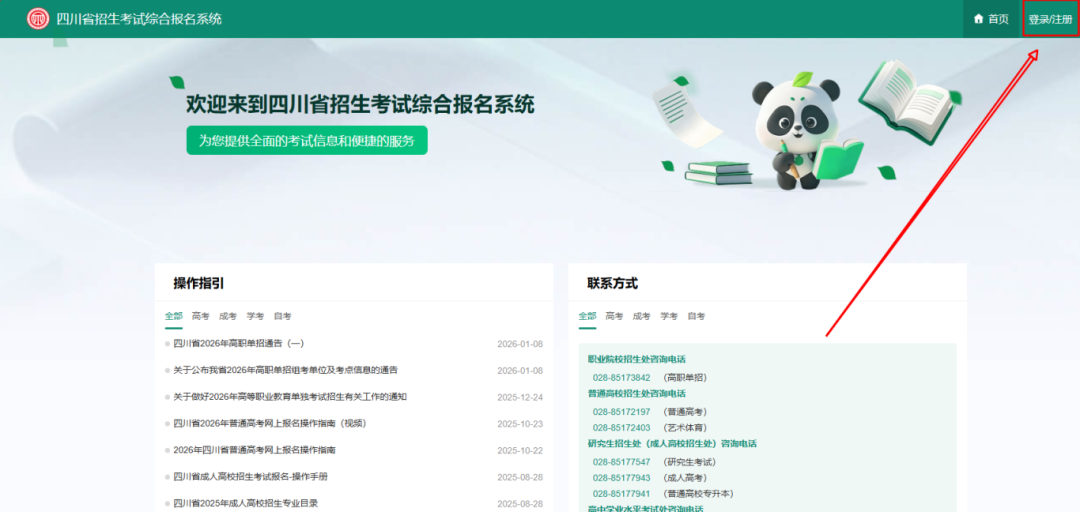Select 全部 tab under 操作指引

(x=174, y=316)
